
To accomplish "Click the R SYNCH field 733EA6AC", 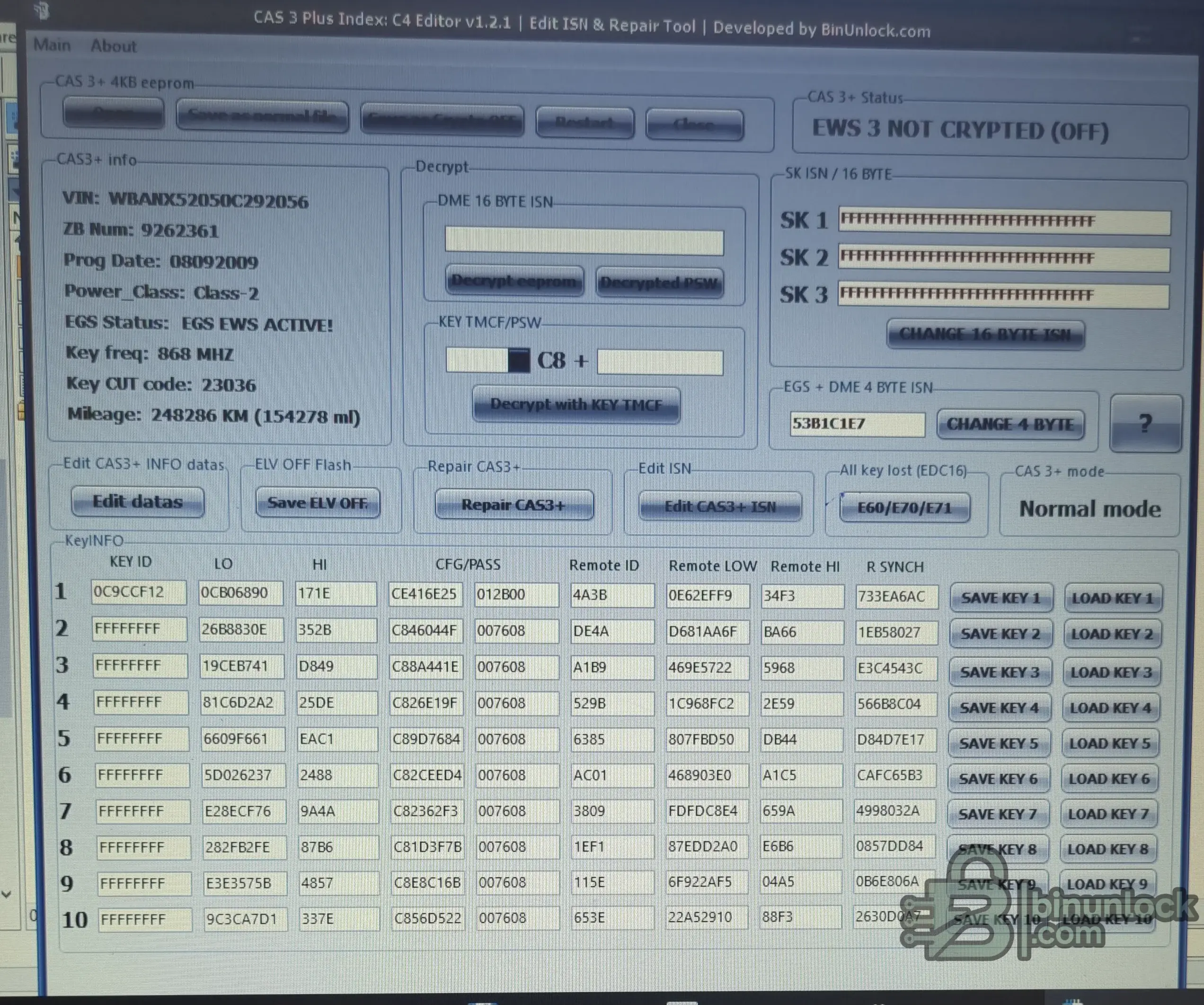I will (897, 596).
